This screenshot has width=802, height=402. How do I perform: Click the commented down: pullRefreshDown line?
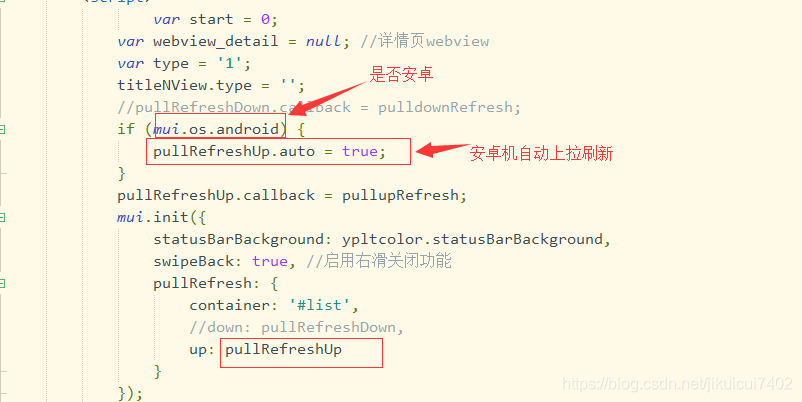(297, 327)
